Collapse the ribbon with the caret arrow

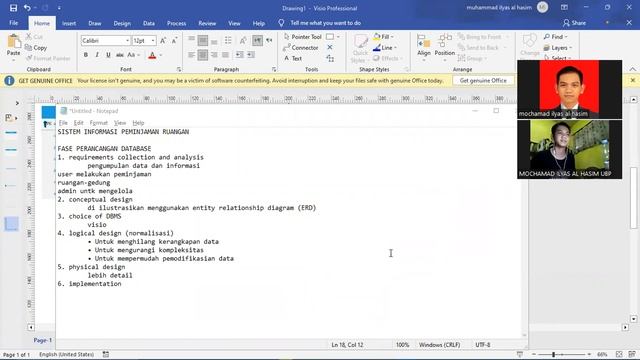tap(633, 69)
